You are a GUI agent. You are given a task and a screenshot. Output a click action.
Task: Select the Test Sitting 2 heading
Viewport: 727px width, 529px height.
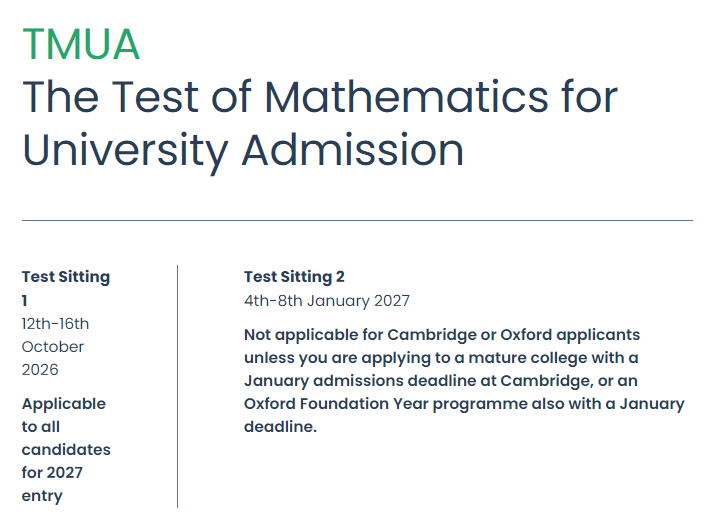coord(294,277)
